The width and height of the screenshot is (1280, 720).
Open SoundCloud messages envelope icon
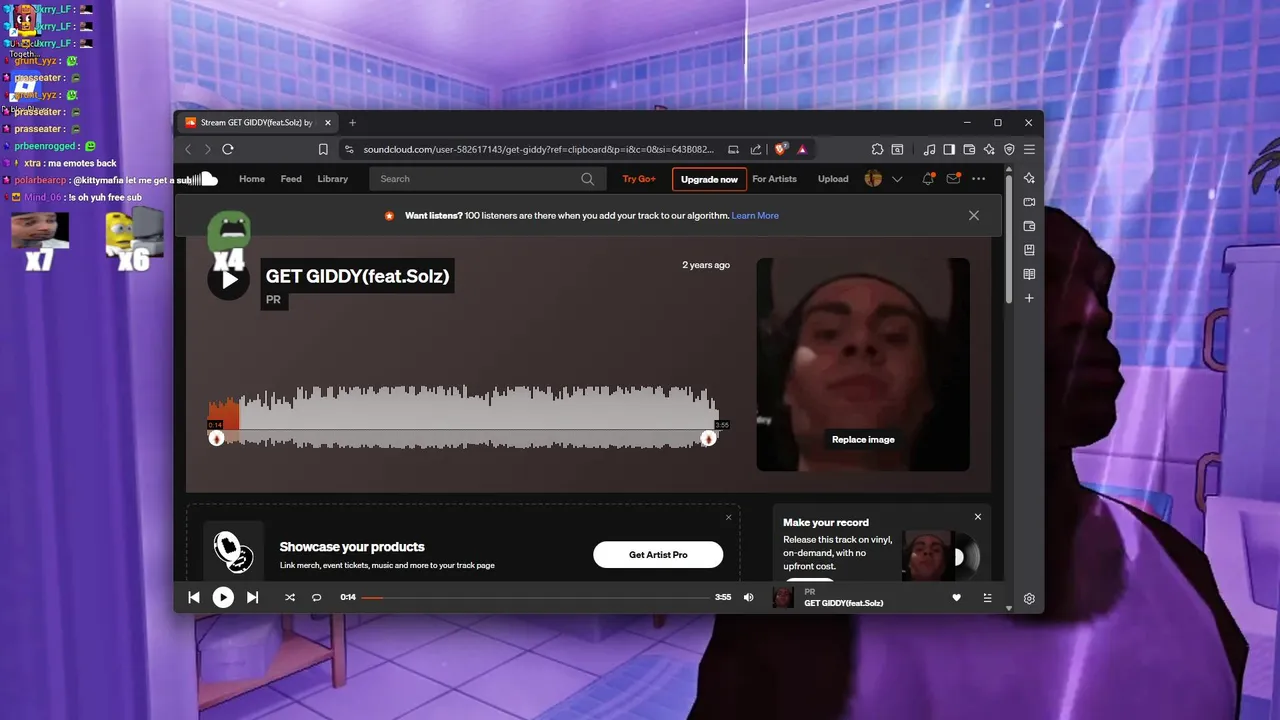pyautogui.click(x=953, y=179)
